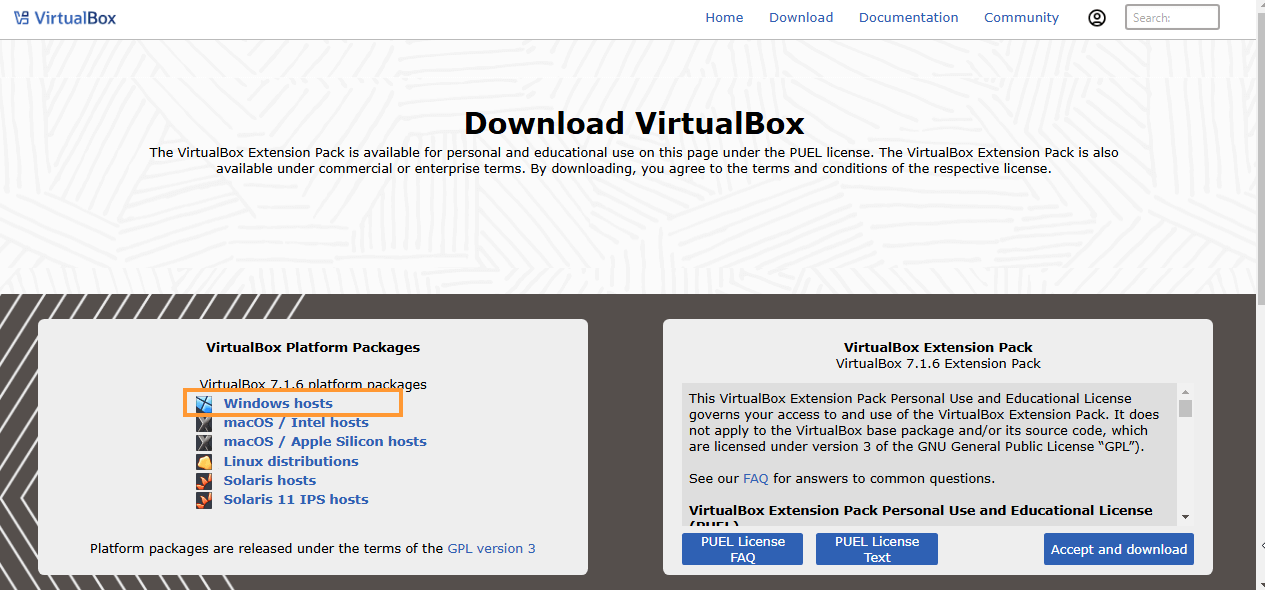Image resolution: width=1265 pixels, height=590 pixels.
Task: Open the macOS / Apple Silicon hosts link
Action: (x=325, y=442)
